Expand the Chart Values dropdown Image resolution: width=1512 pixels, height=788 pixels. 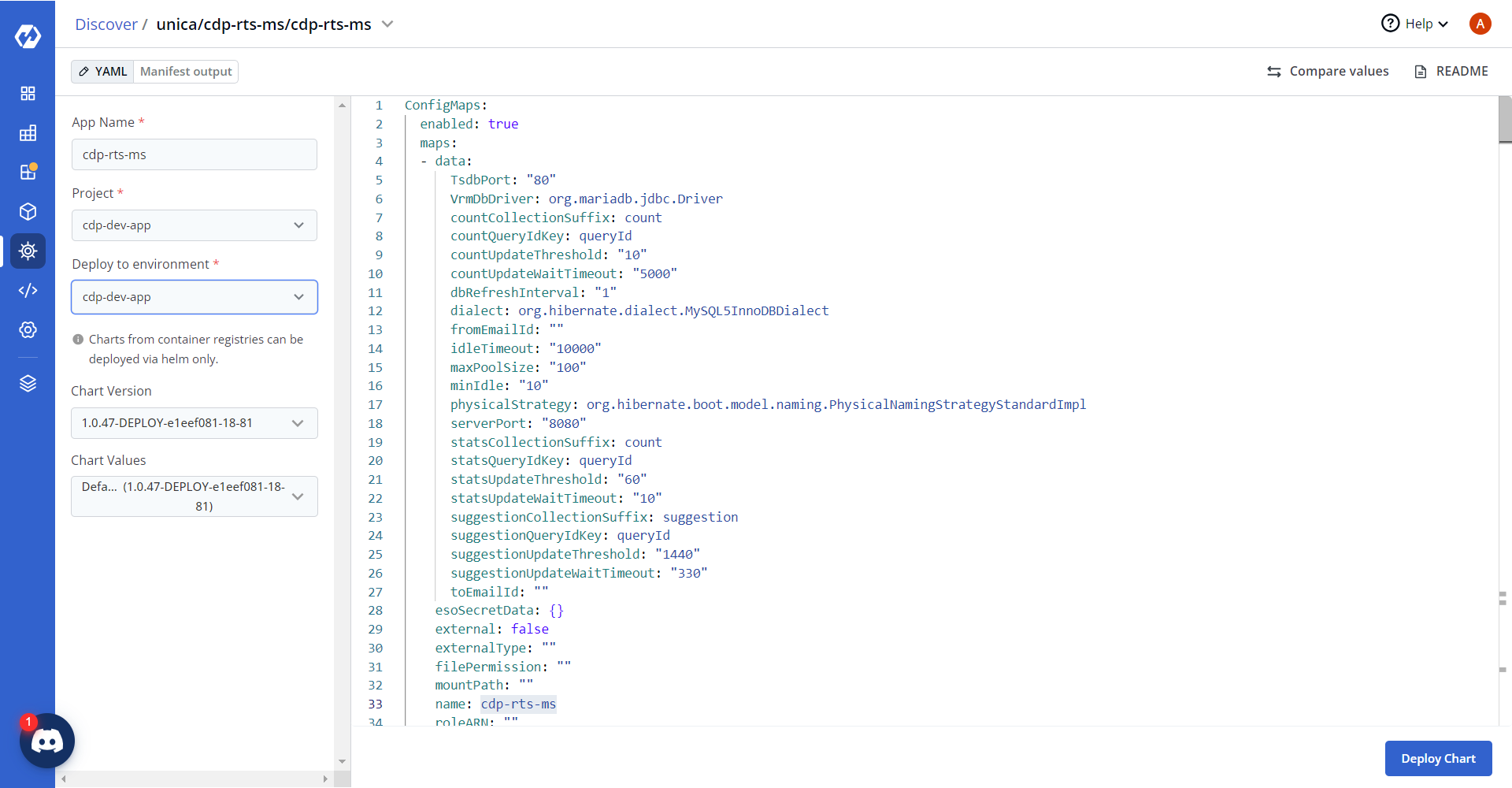click(x=194, y=496)
